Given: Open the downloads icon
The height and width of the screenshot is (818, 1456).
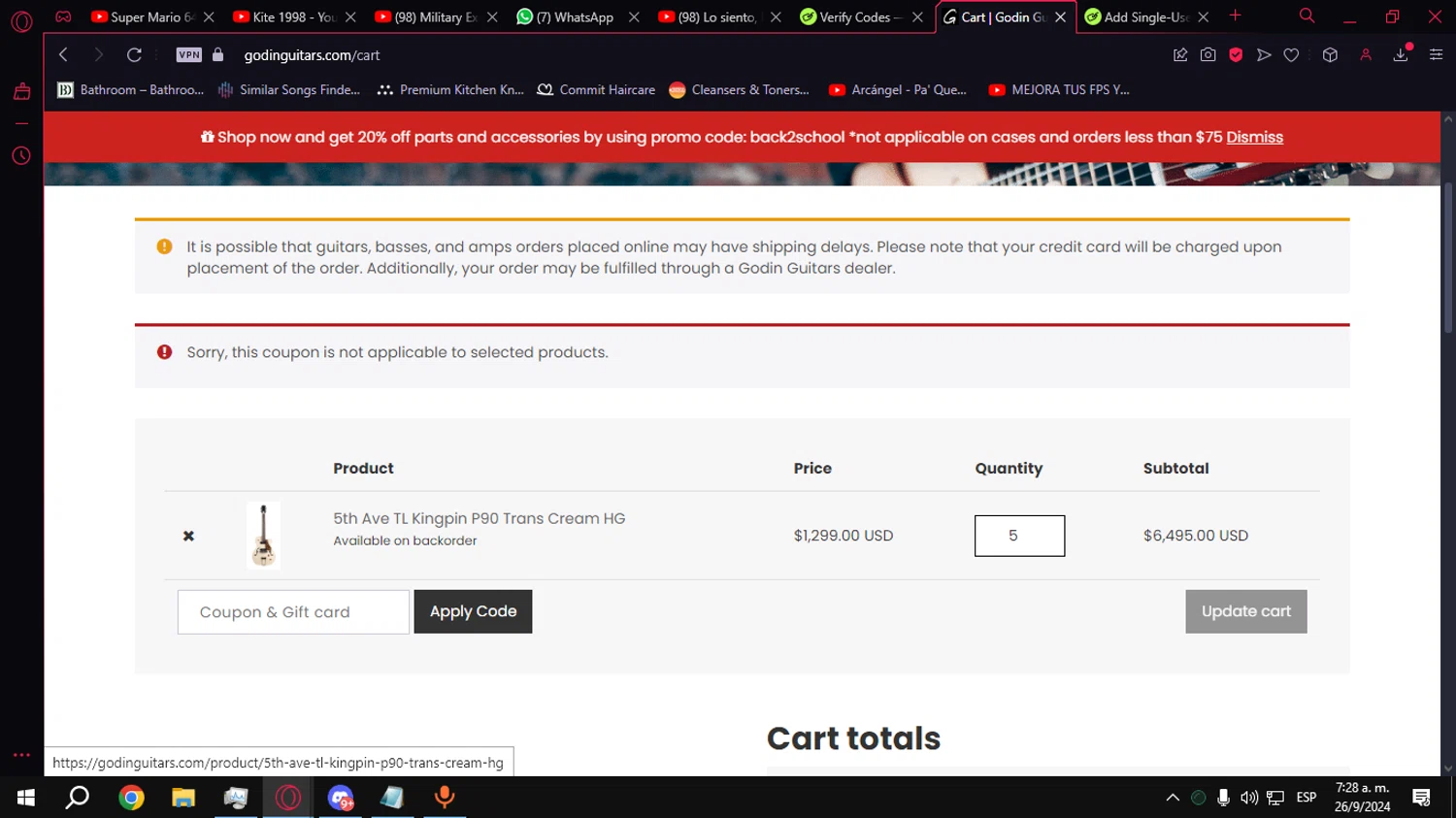Looking at the screenshot, I should (x=1401, y=55).
